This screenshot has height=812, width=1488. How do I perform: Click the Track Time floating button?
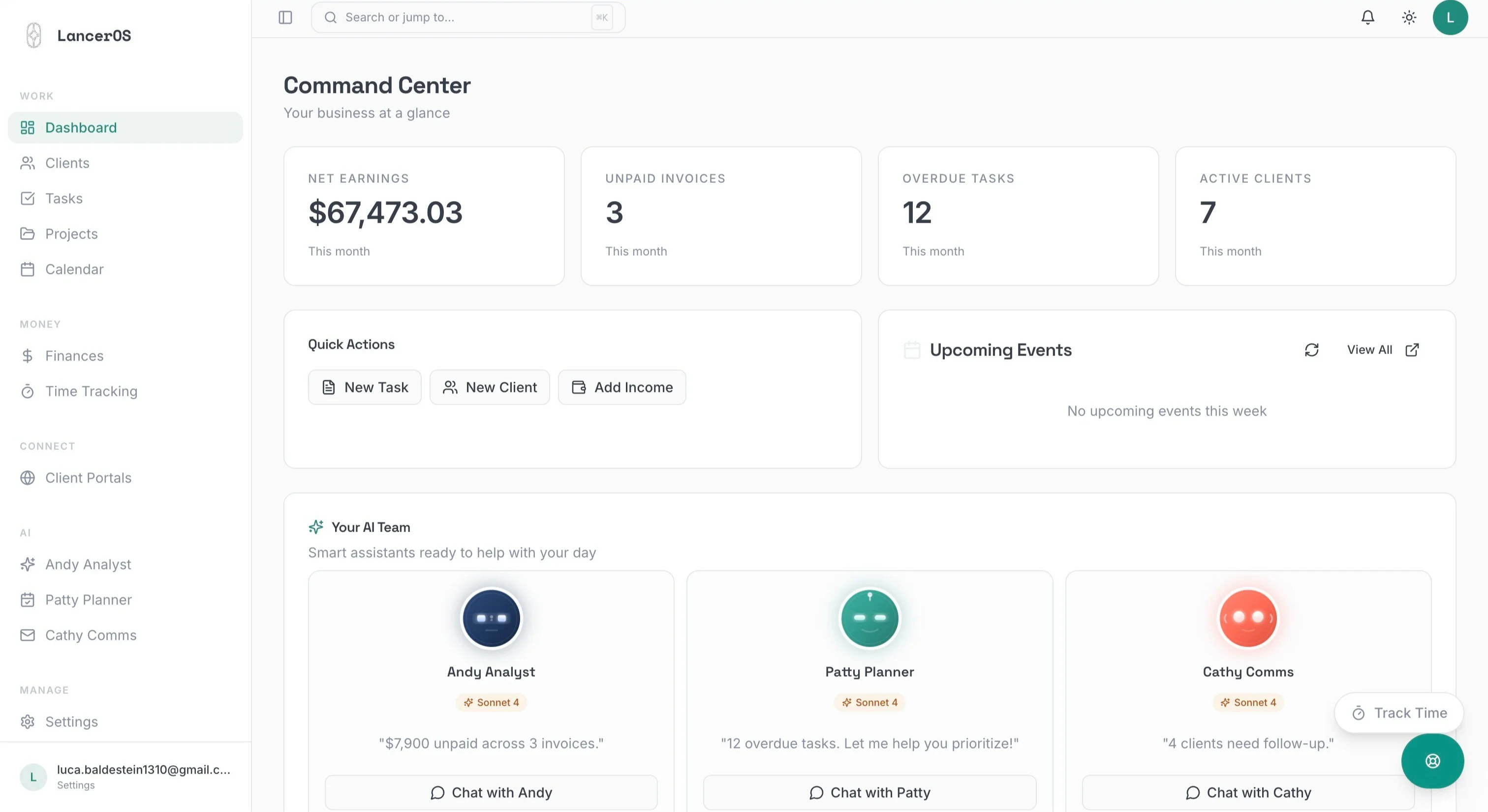pos(1398,713)
